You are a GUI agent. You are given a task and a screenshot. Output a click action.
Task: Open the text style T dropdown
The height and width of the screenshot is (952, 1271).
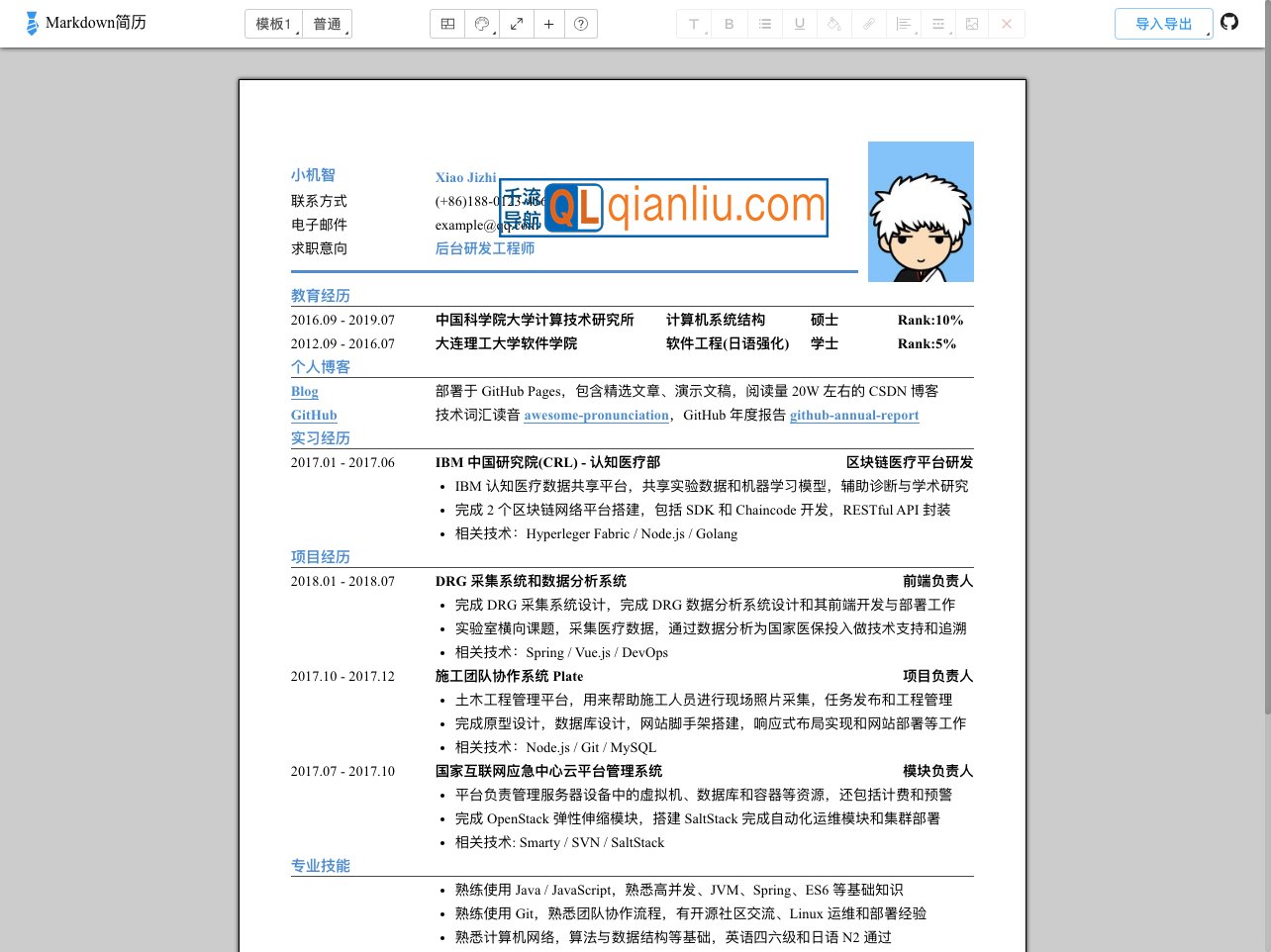tap(693, 23)
